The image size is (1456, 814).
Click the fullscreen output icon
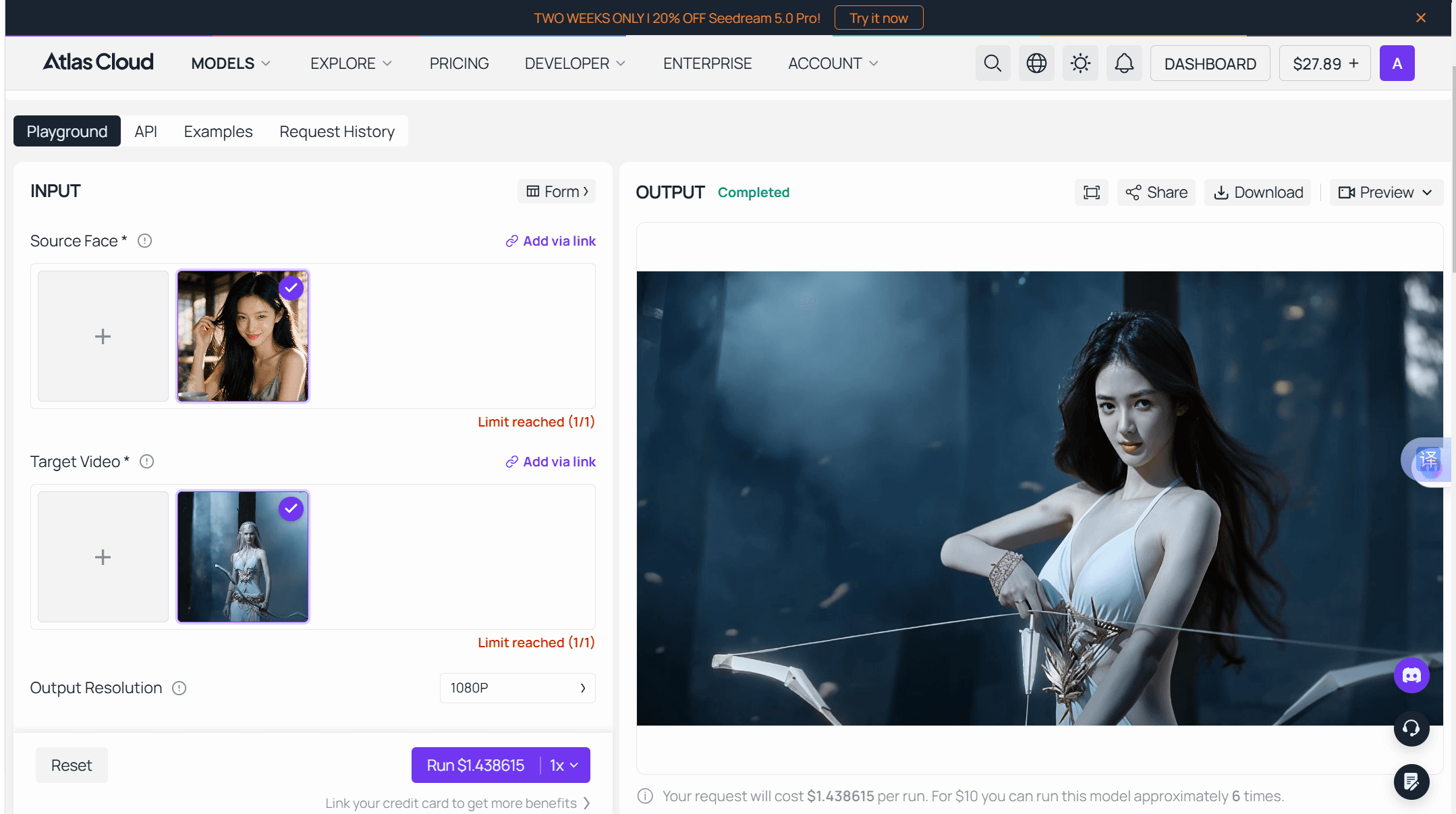point(1092,192)
